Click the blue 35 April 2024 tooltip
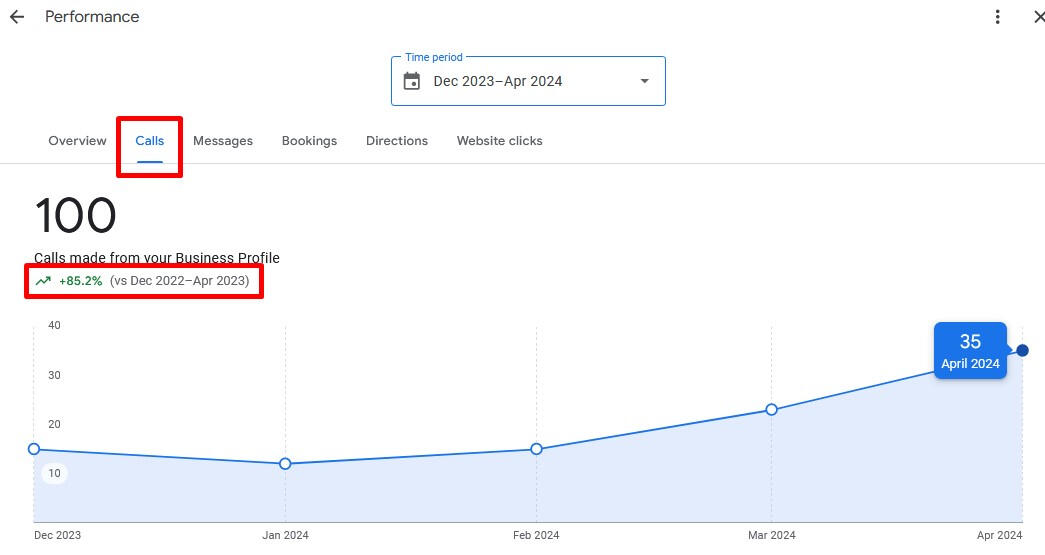1045x555 pixels. click(970, 351)
